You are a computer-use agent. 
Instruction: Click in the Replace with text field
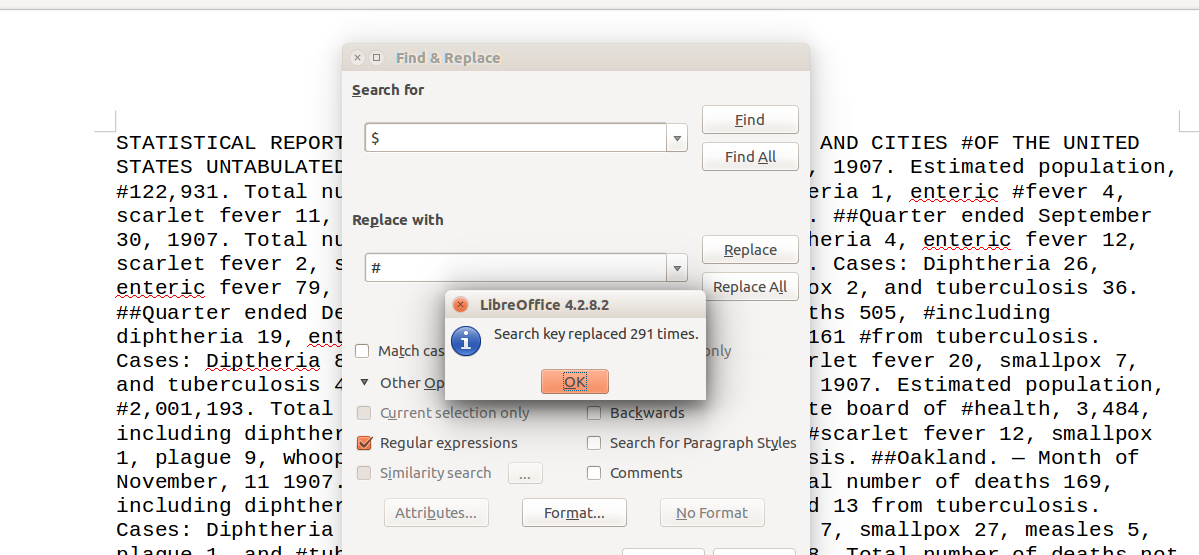tap(516, 268)
